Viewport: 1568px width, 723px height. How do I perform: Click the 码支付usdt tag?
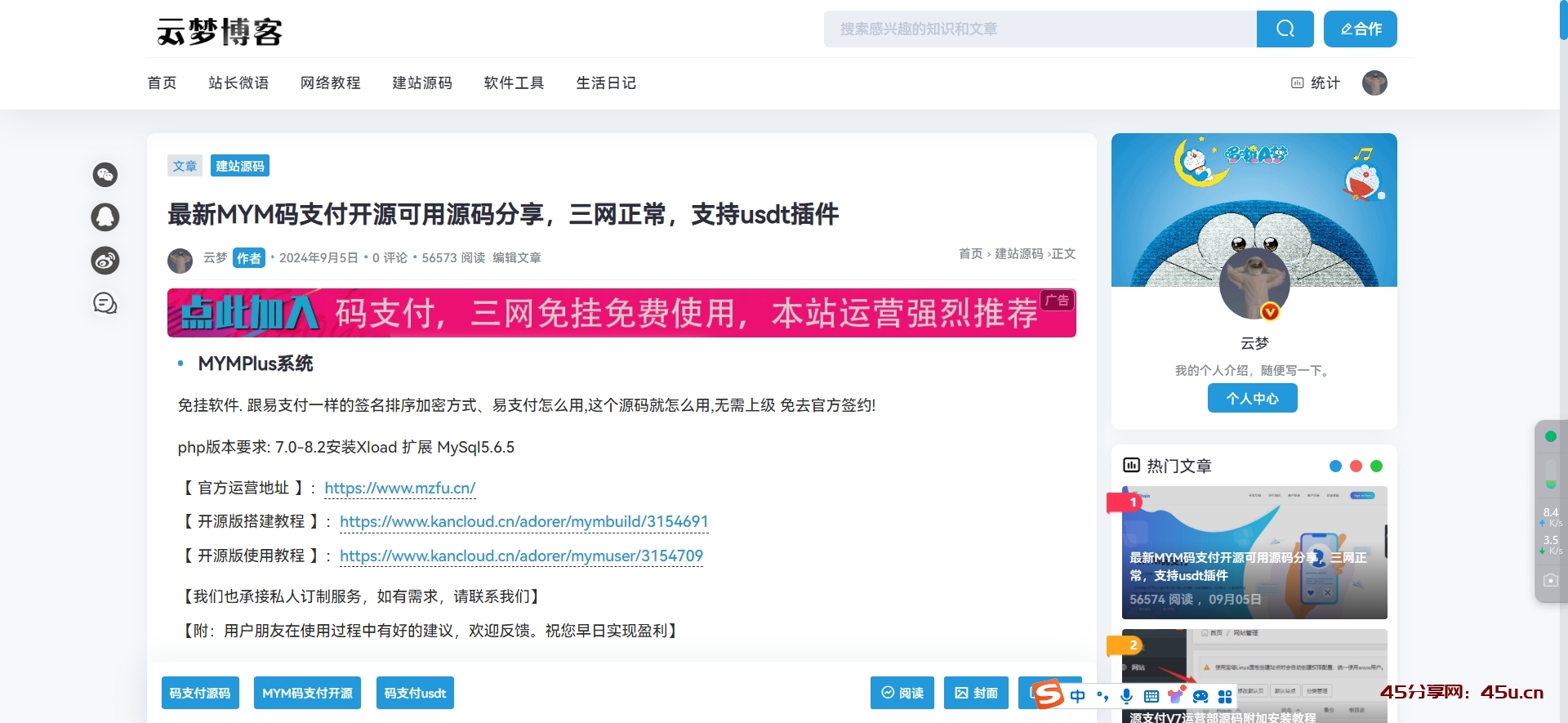tap(415, 693)
